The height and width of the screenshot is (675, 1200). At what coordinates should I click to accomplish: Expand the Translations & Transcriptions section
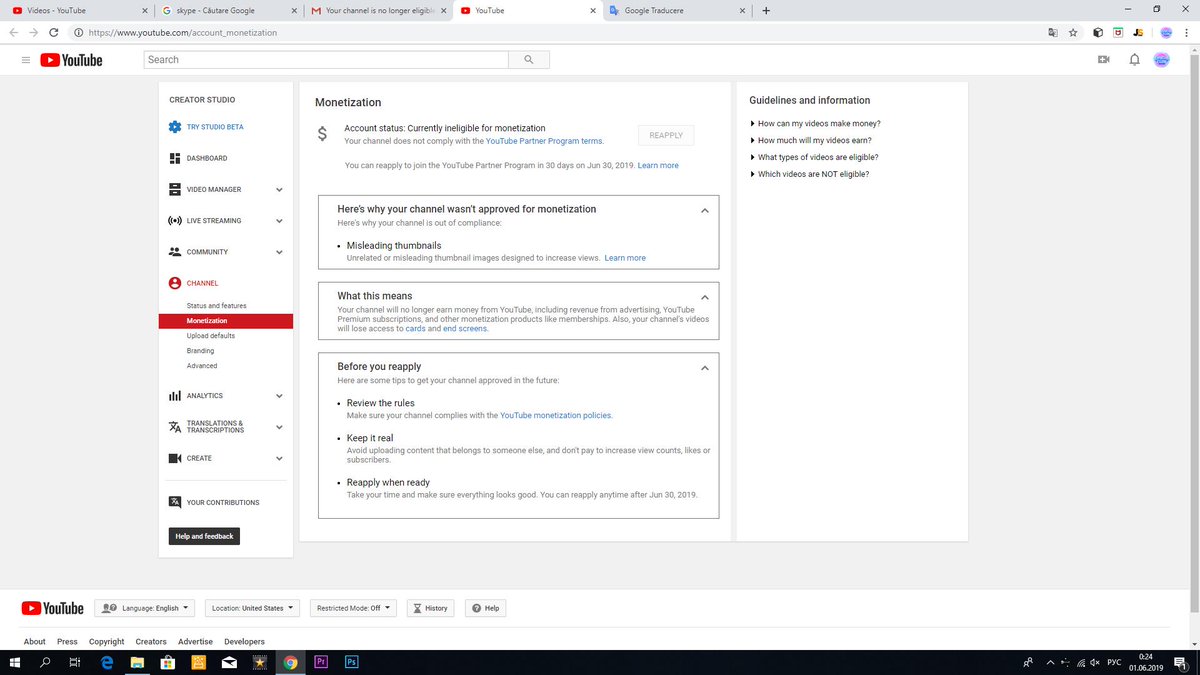279,427
